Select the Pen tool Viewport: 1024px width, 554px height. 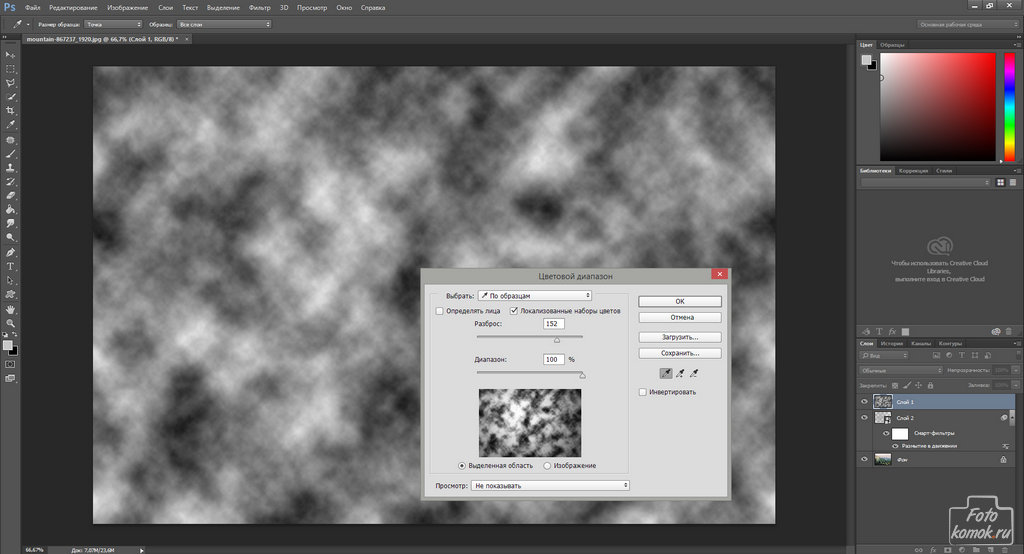coord(10,252)
